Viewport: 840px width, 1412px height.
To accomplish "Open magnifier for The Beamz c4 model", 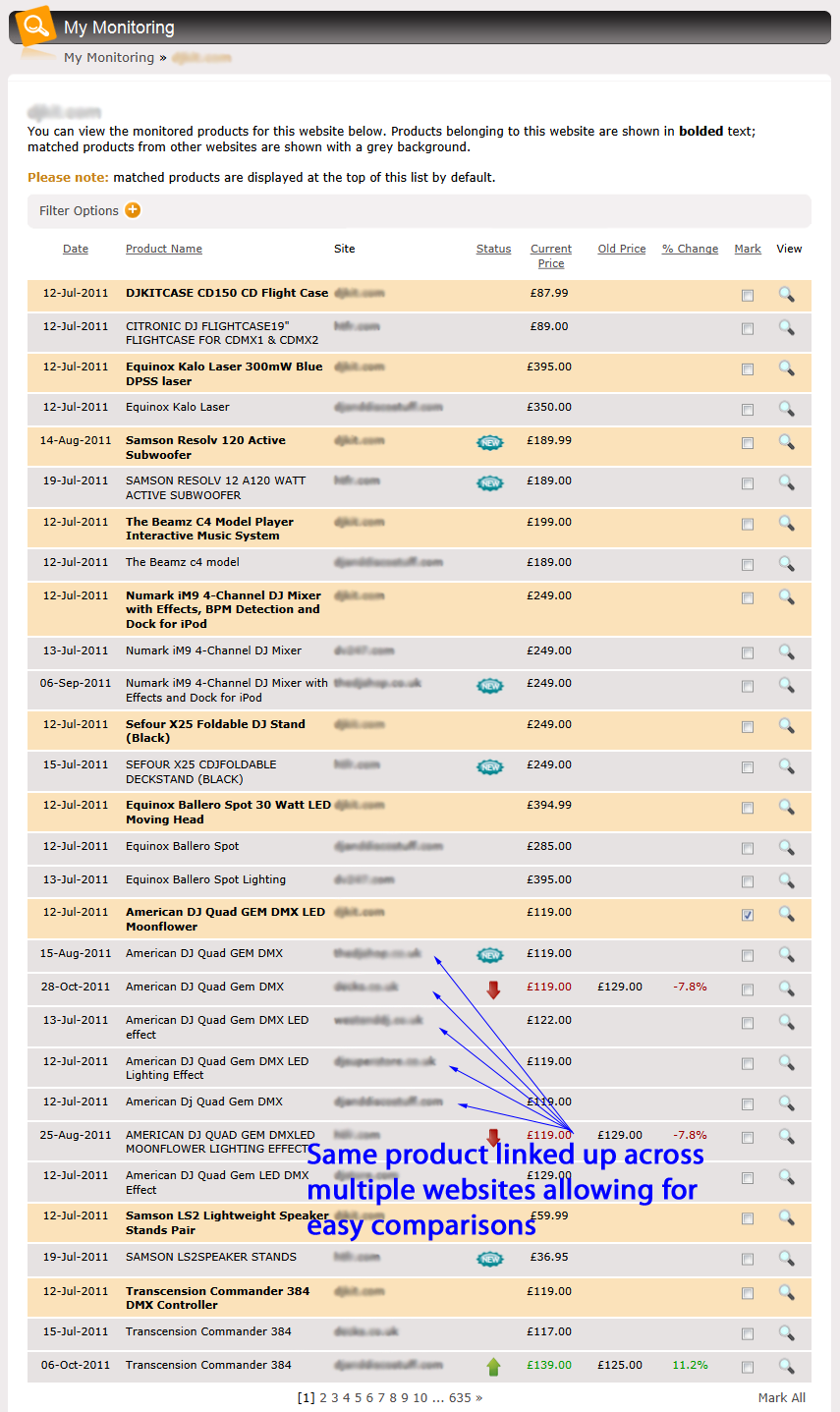I will point(786,563).
